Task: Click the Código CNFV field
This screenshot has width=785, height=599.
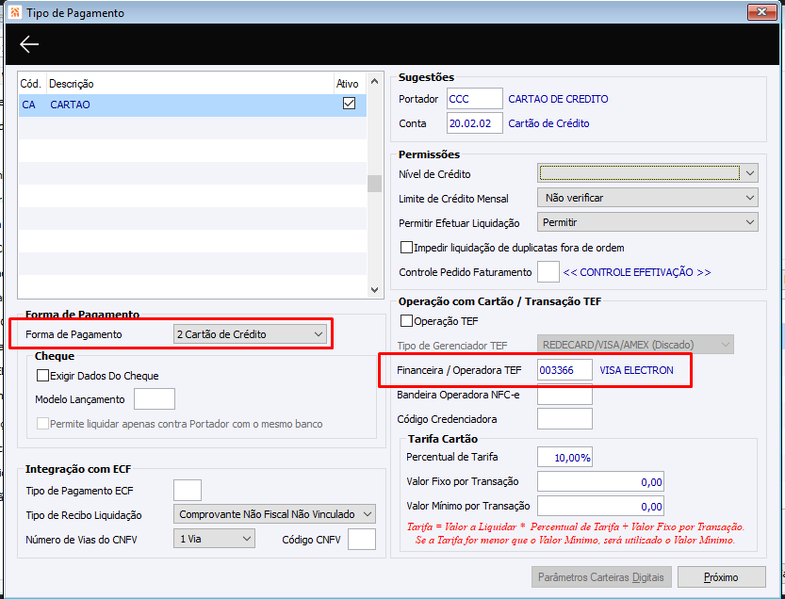Action: click(361, 539)
